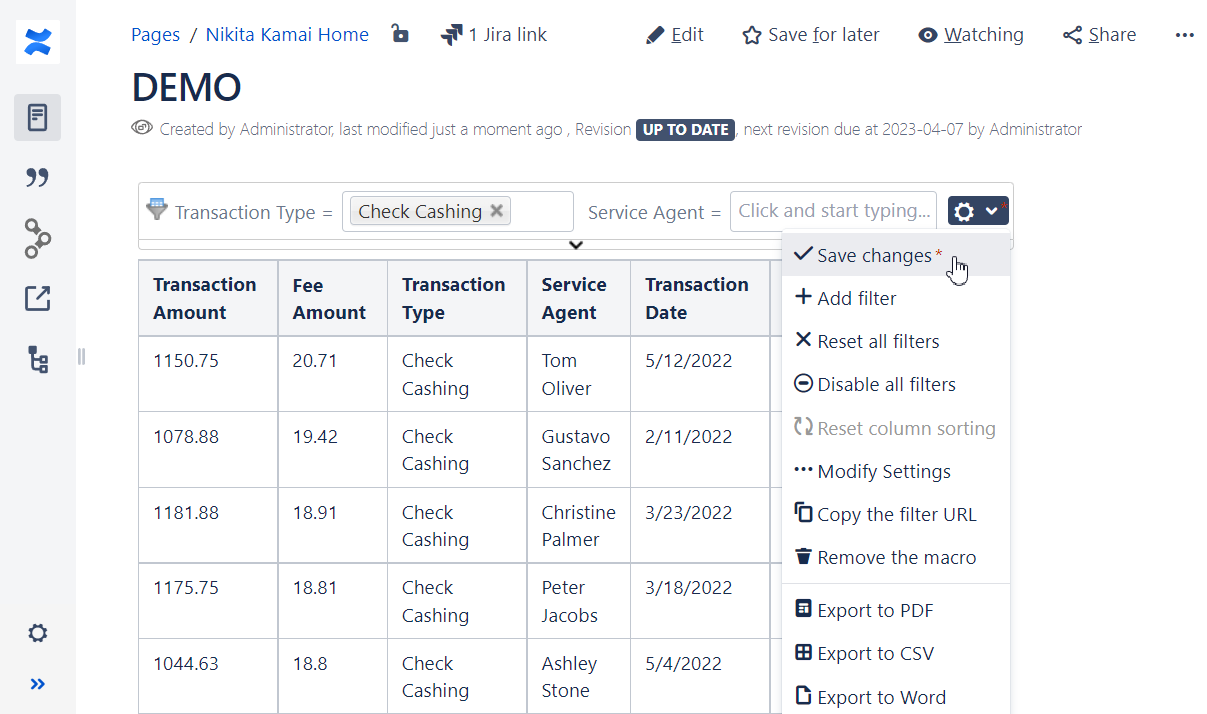Open the Nikita Kamai Home breadcrumb link
The image size is (1207, 714).
click(287, 34)
